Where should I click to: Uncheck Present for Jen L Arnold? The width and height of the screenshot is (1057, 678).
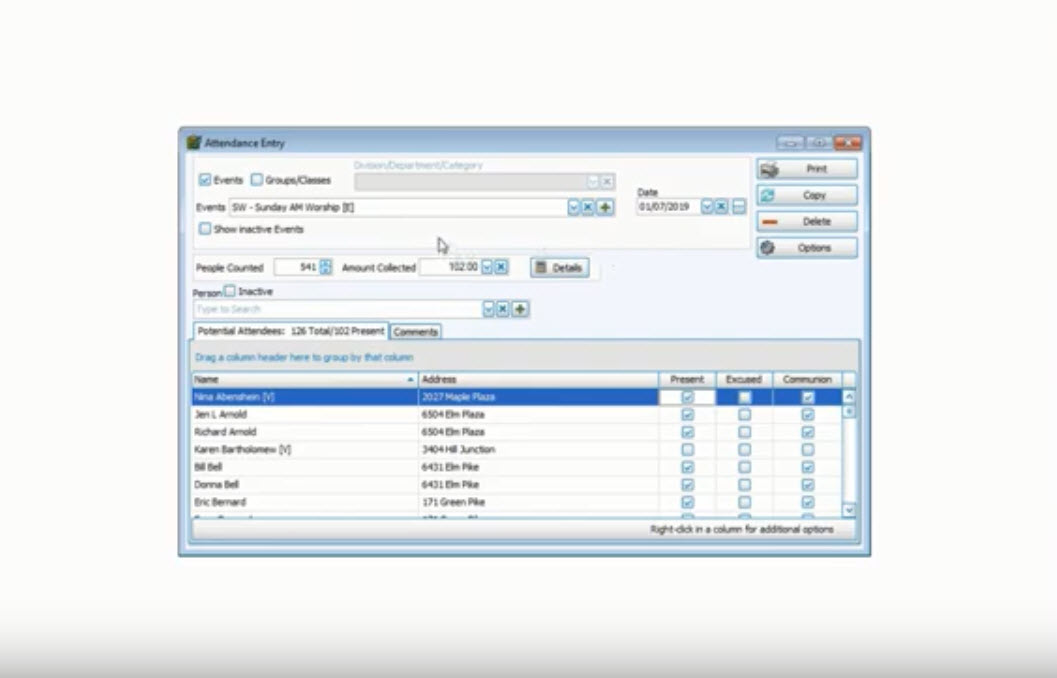click(x=687, y=414)
